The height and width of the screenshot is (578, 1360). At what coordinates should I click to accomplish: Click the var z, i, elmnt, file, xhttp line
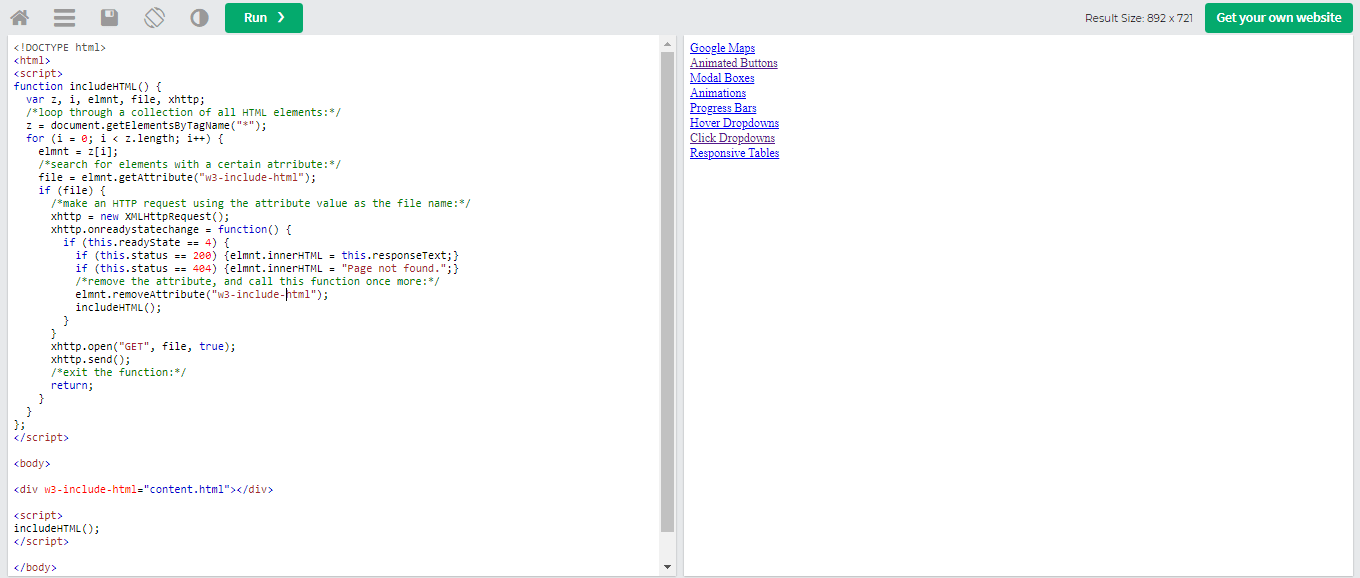coord(115,99)
